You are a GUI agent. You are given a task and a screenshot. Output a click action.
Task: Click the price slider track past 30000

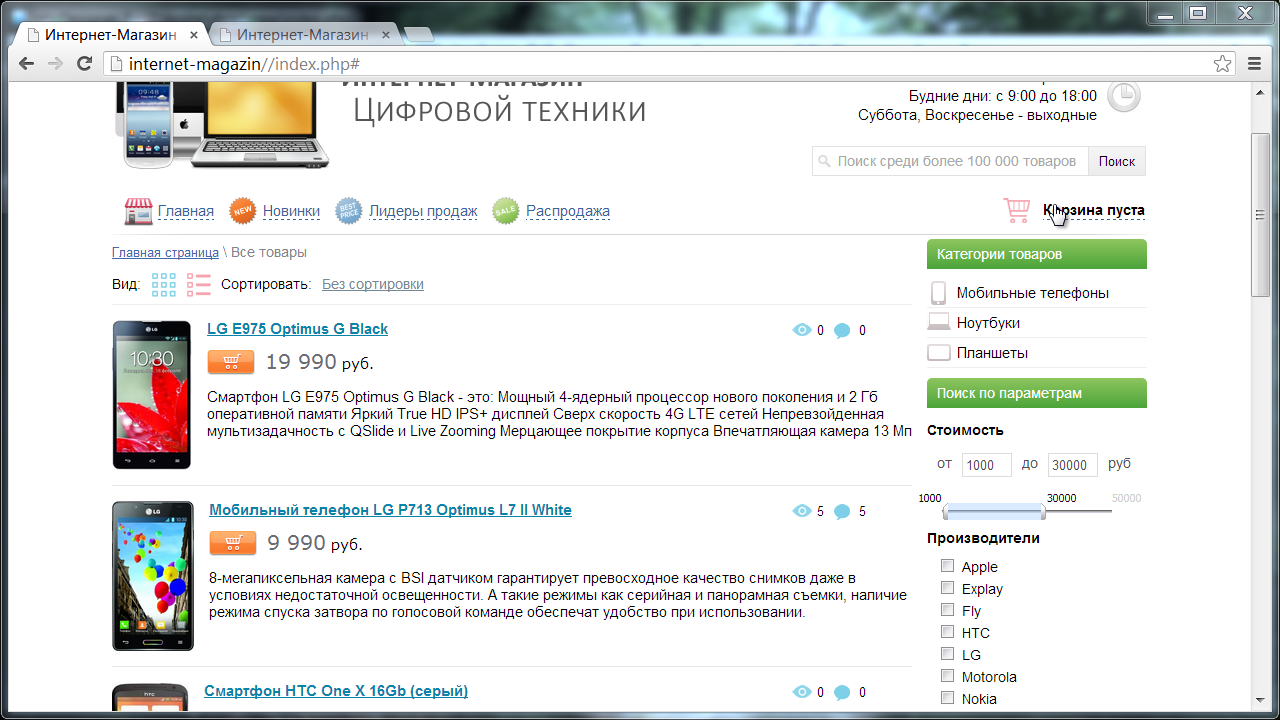point(1078,512)
